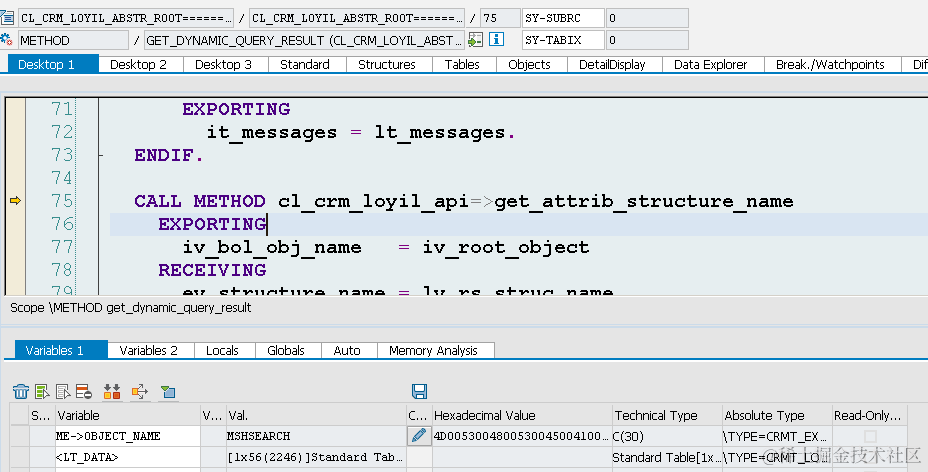The width and height of the screenshot is (928, 472).
Task: Click the green arrow navigate-to-source icon
Action: point(475,40)
